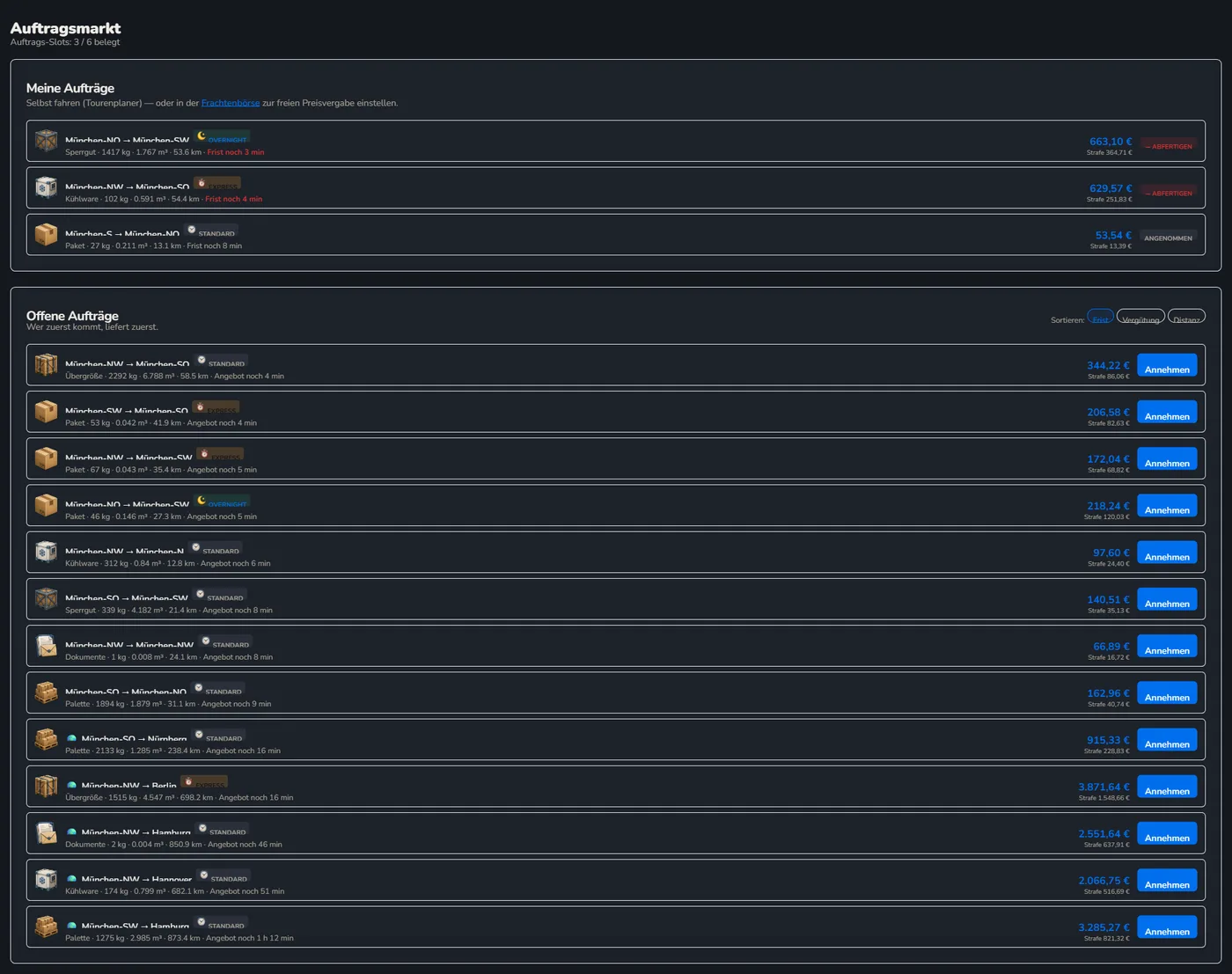
Task: Click the Palette 2133 kg pallet icon
Action: coord(46,739)
